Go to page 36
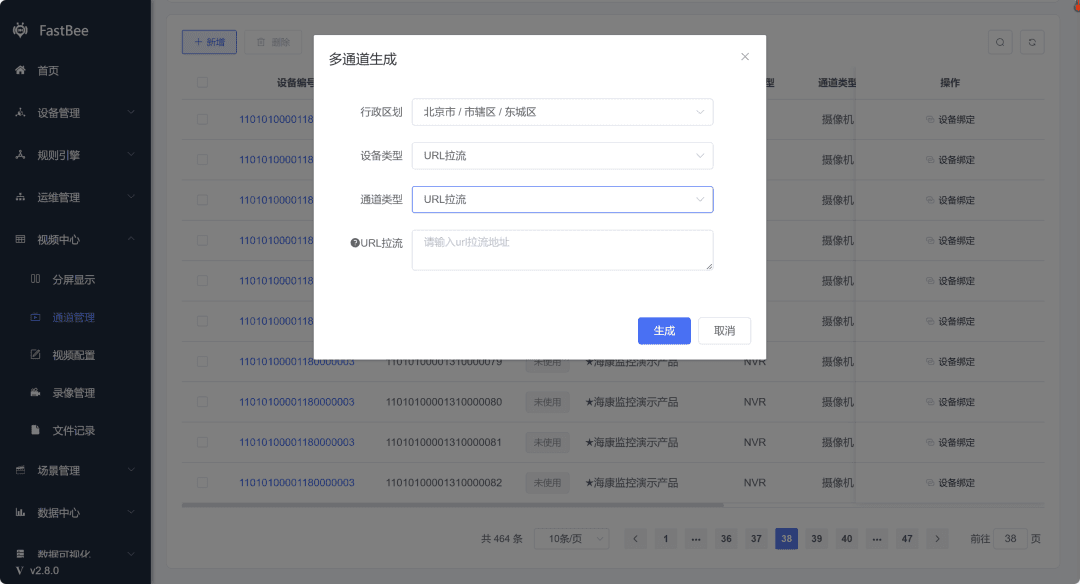This screenshot has width=1080, height=584. click(726, 539)
